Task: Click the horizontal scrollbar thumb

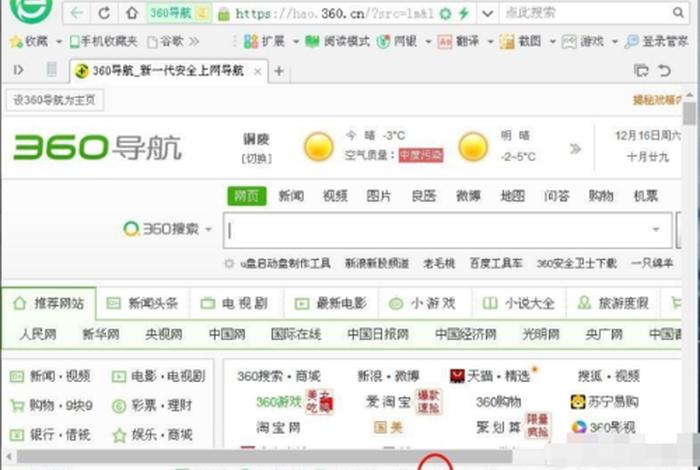Action: [264, 456]
